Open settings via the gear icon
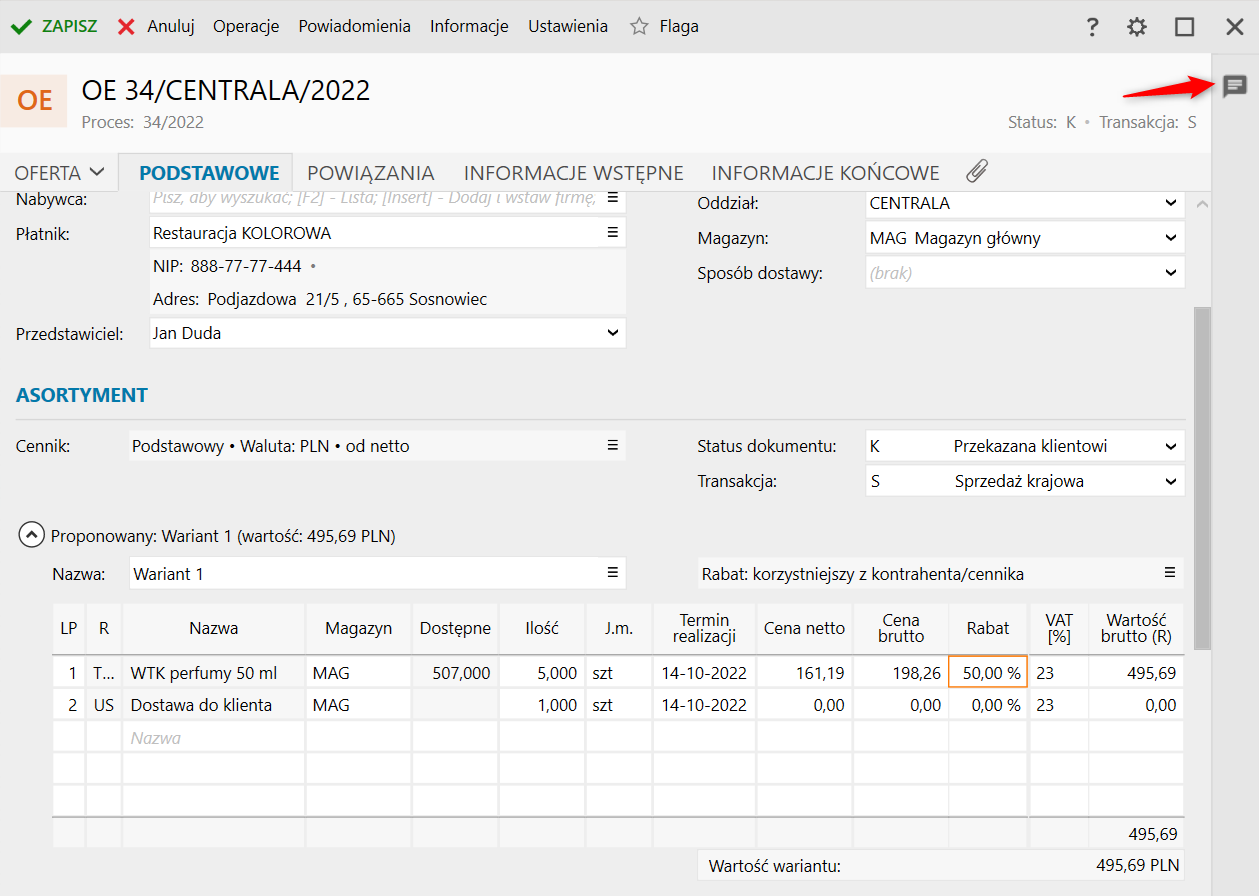 (x=1137, y=27)
